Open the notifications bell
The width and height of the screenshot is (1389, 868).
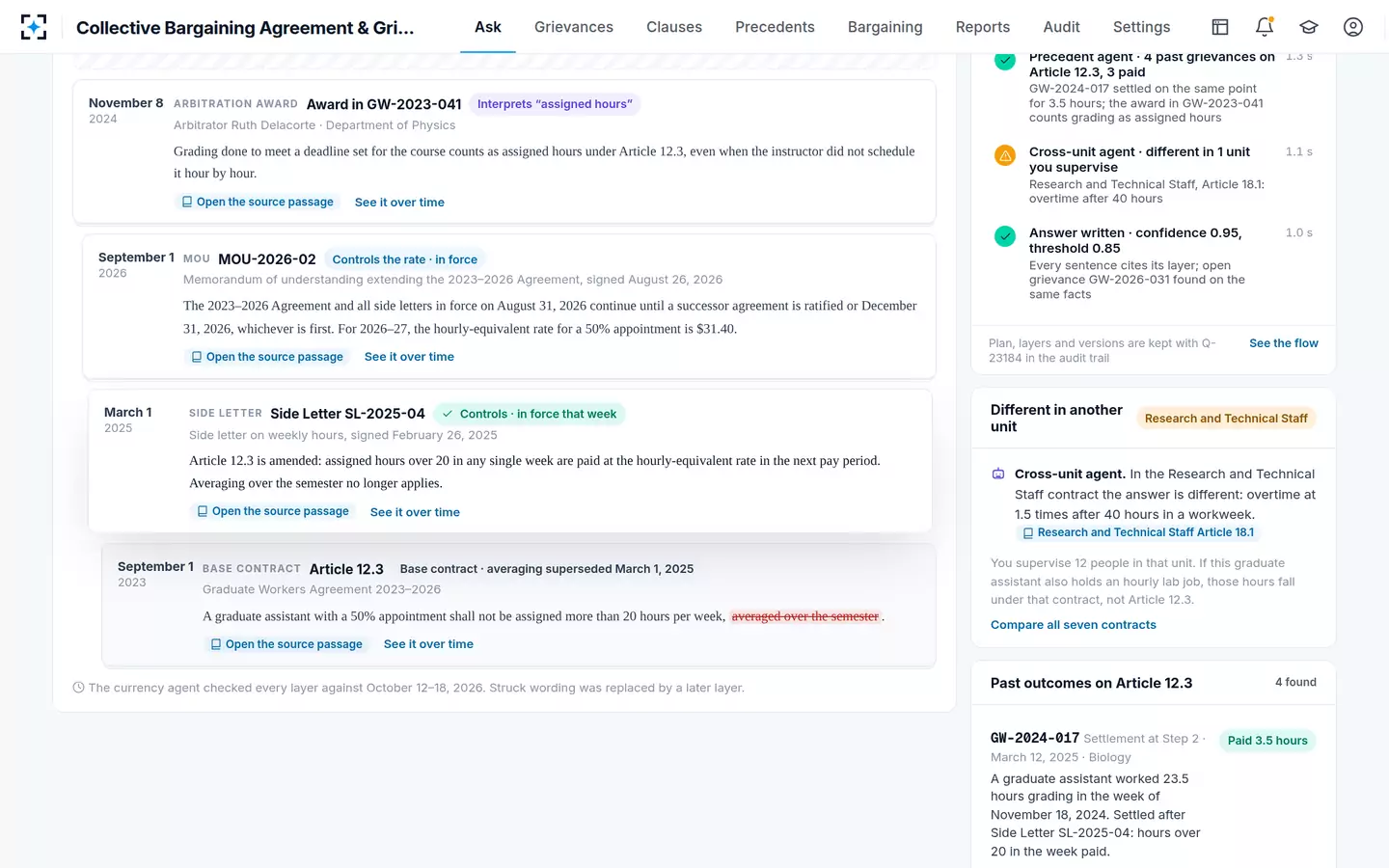pyautogui.click(x=1265, y=27)
